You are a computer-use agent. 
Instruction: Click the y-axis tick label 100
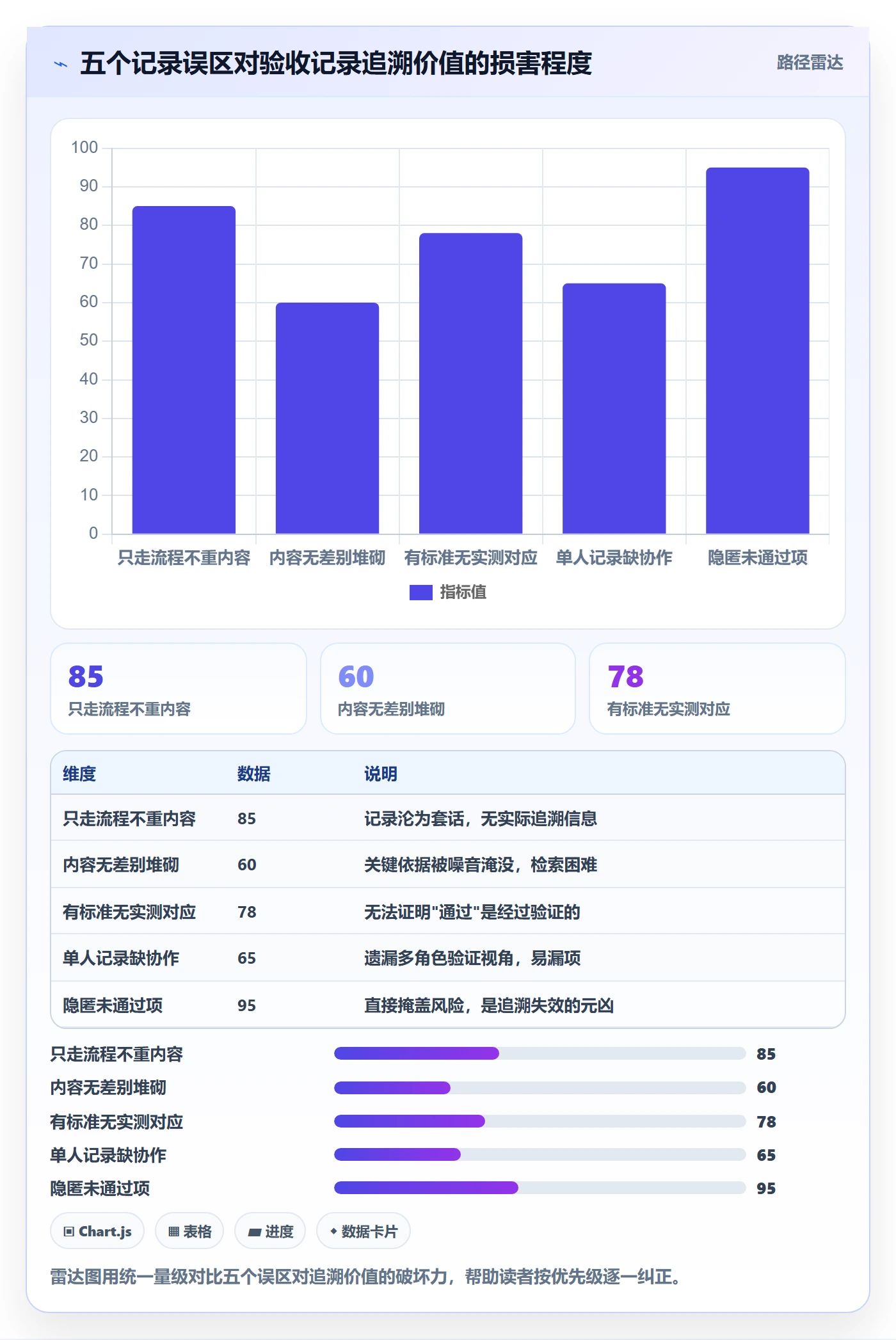84,148
